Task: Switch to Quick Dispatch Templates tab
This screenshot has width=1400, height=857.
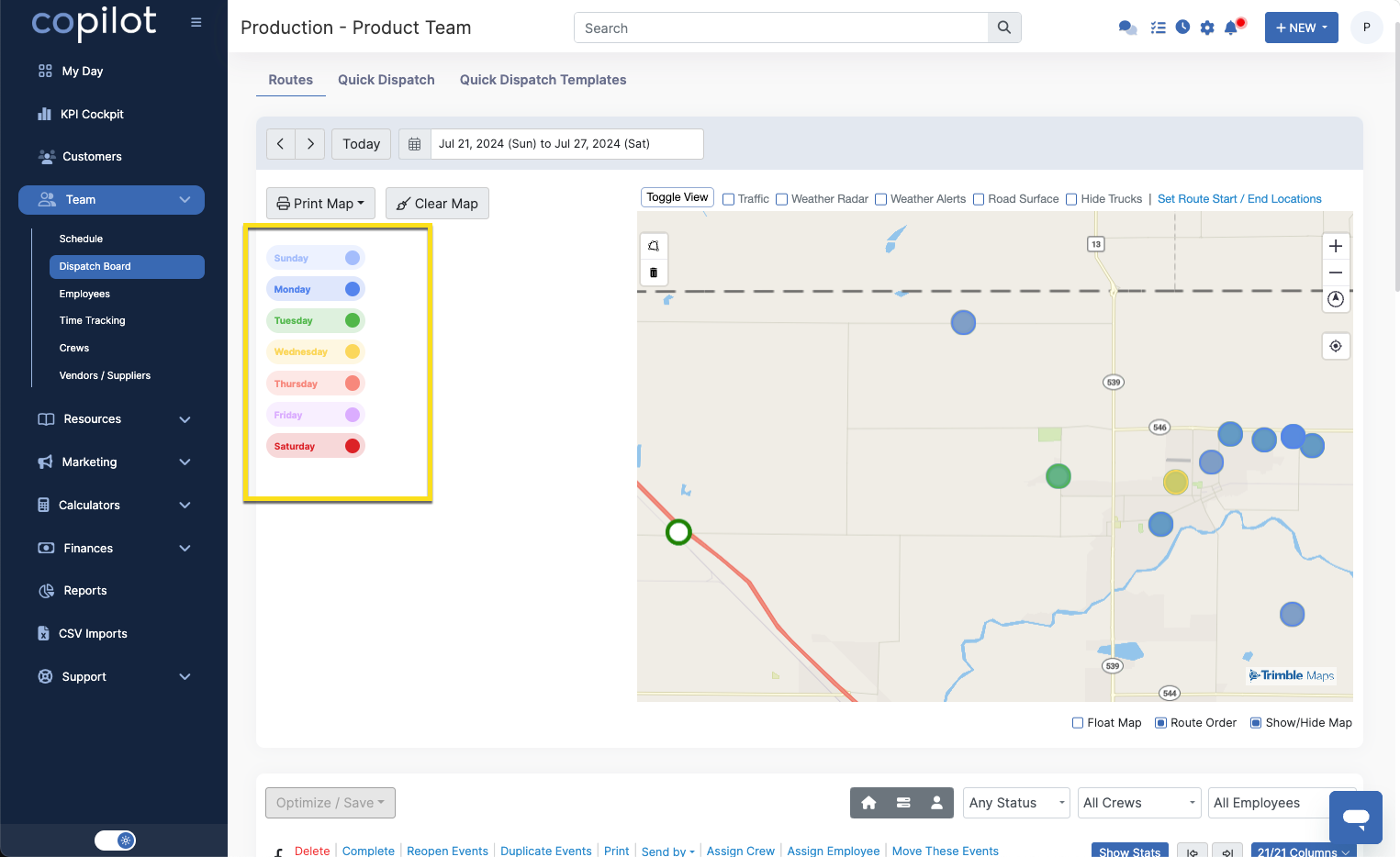Action: tap(543, 80)
